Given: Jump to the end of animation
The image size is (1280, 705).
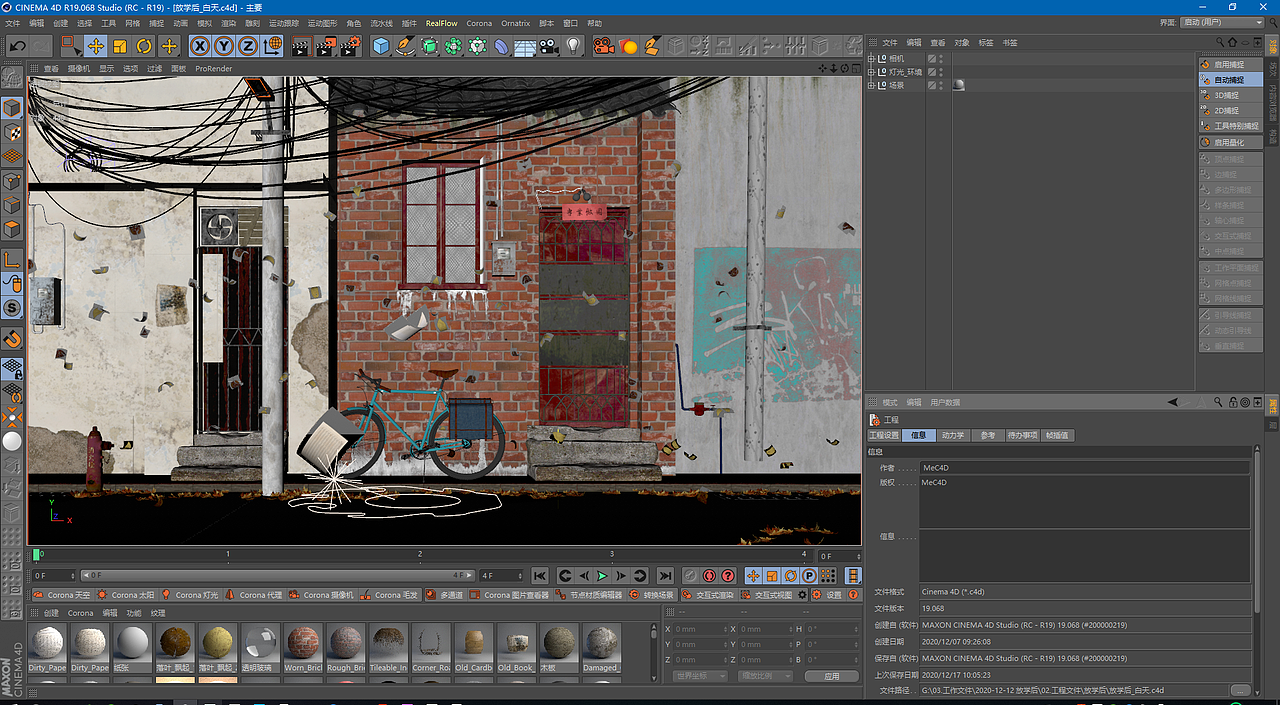Looking at the screenshot, I should [x=665, y=576].
